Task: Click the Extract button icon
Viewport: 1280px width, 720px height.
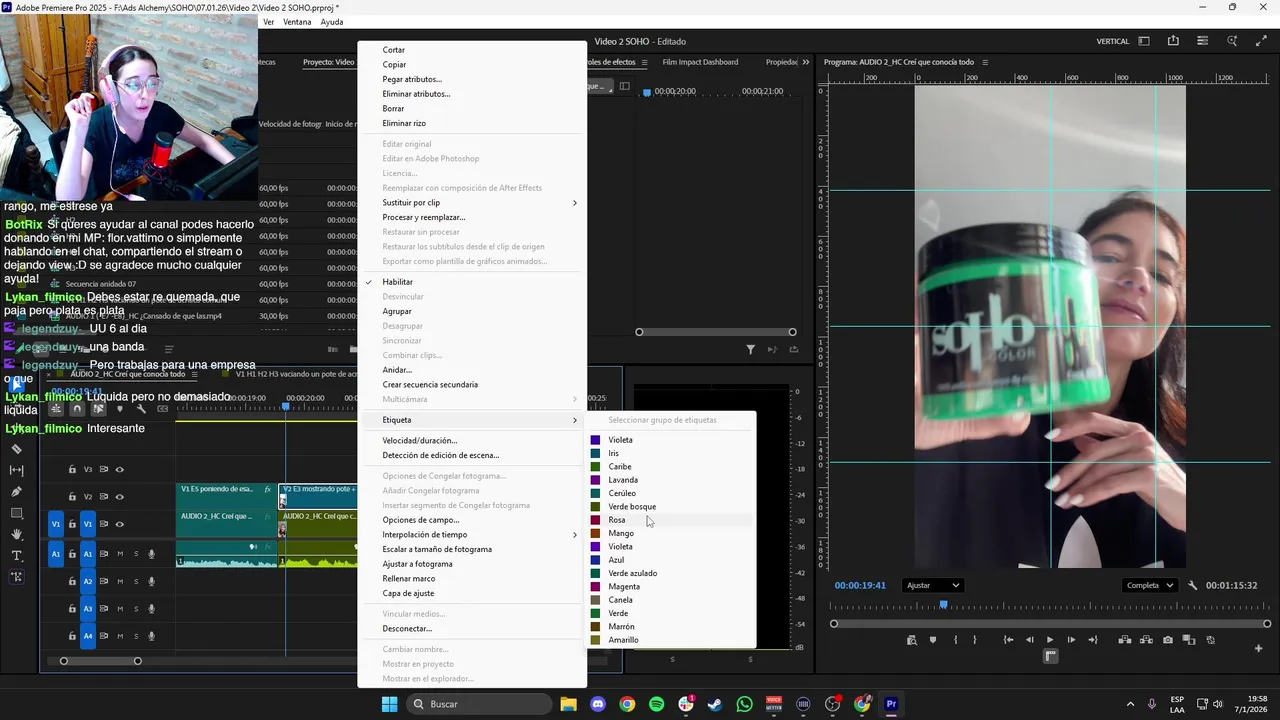Action: click(1146, 640)
